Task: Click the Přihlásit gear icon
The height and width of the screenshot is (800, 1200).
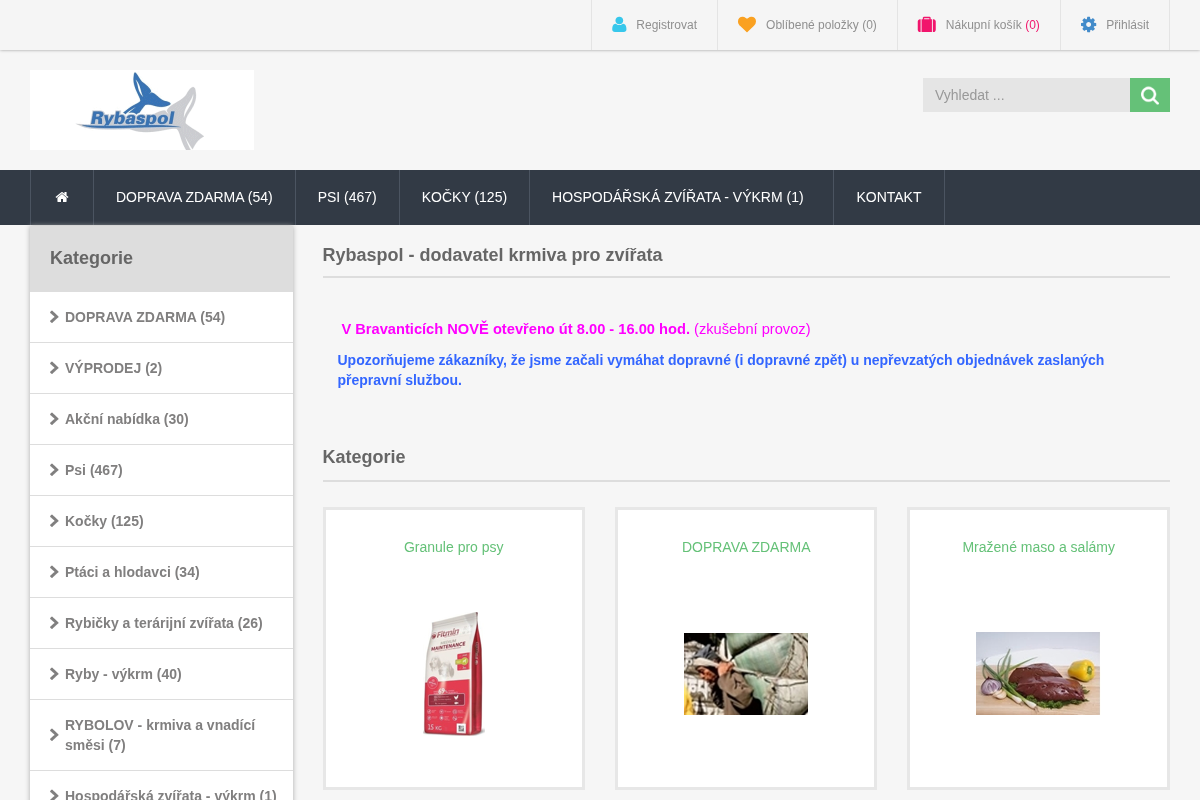Action: tap(1089, 25)
